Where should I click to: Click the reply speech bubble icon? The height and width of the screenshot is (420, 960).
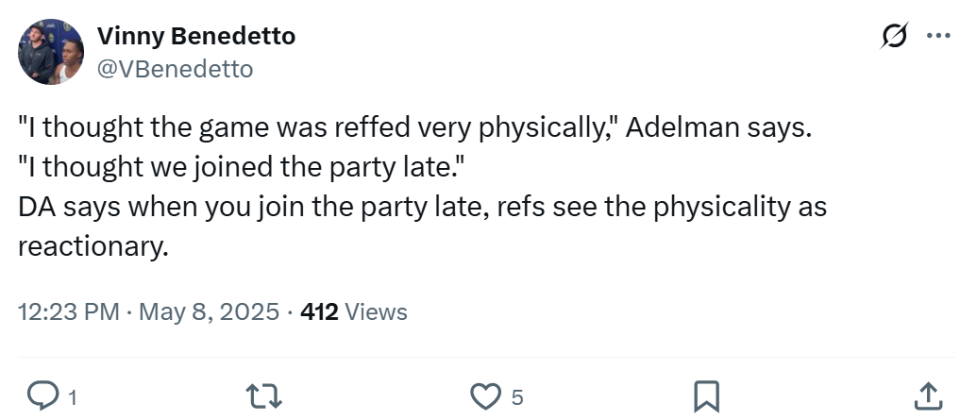point(41,396)
